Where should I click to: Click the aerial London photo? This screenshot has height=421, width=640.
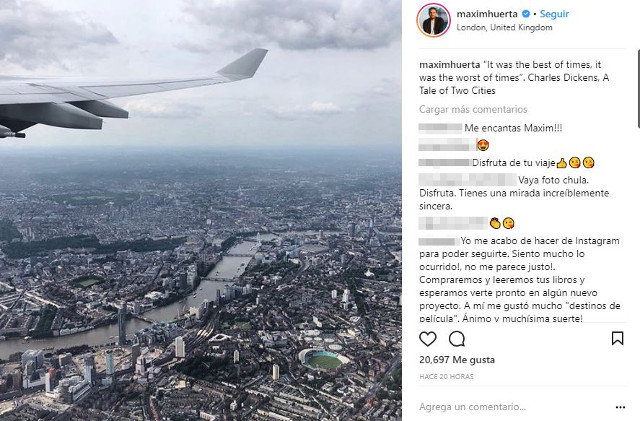point(200,210)
